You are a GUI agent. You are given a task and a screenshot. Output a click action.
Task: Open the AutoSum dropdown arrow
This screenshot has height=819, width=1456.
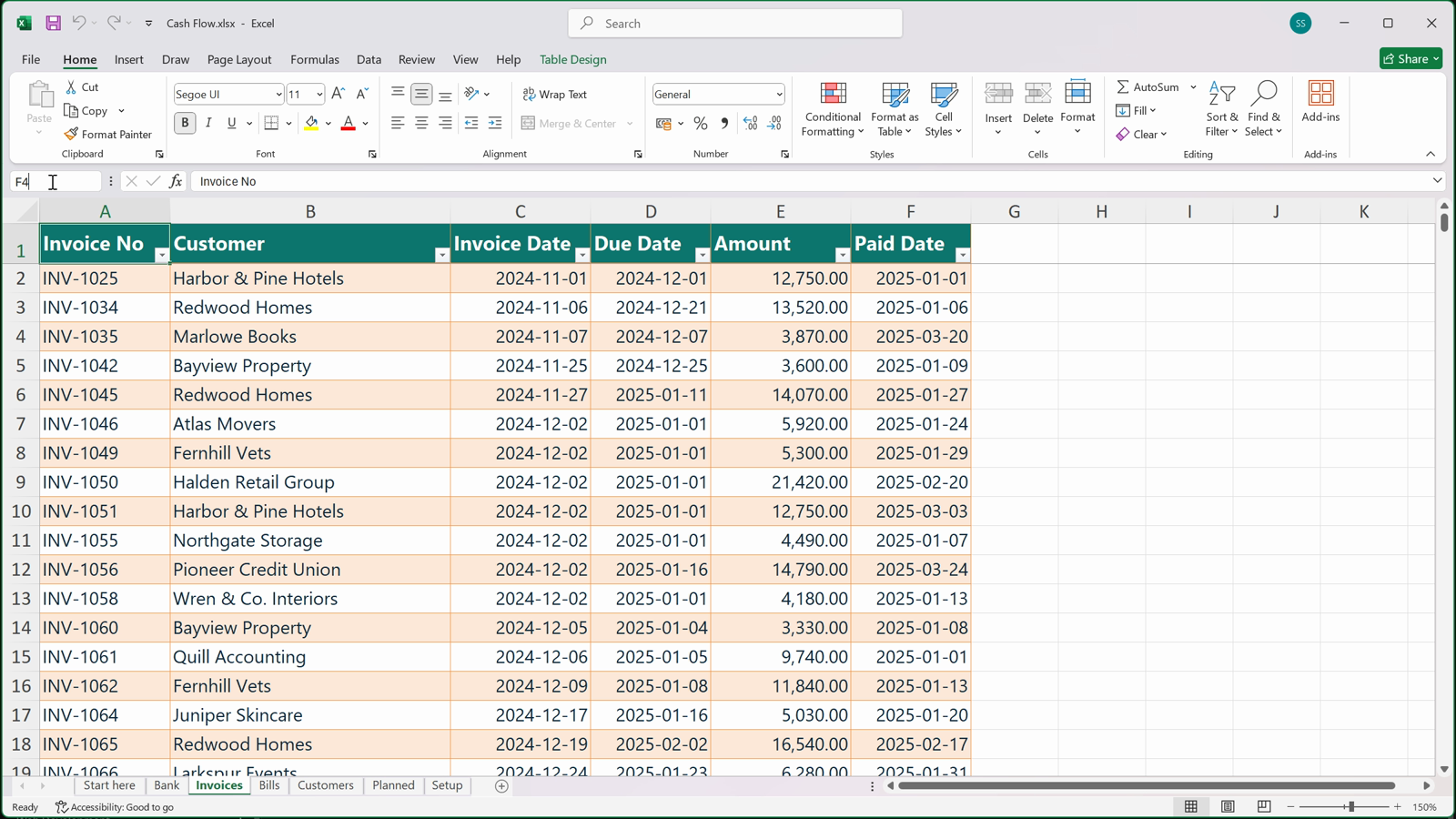(1193, 87)
